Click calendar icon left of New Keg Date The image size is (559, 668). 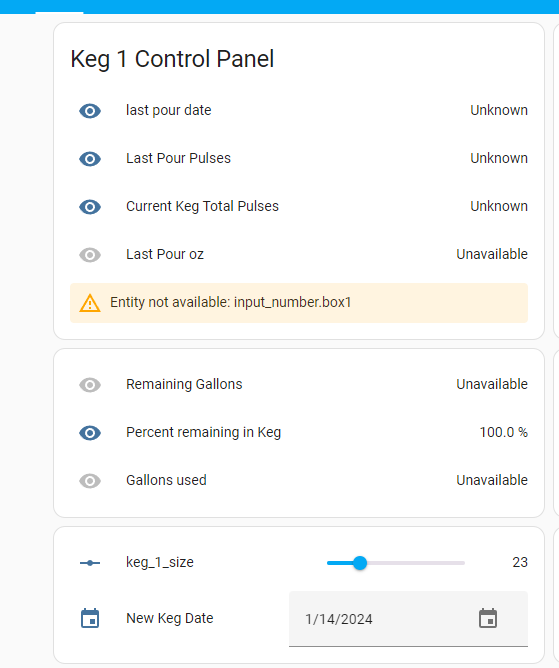pos(90,618)
